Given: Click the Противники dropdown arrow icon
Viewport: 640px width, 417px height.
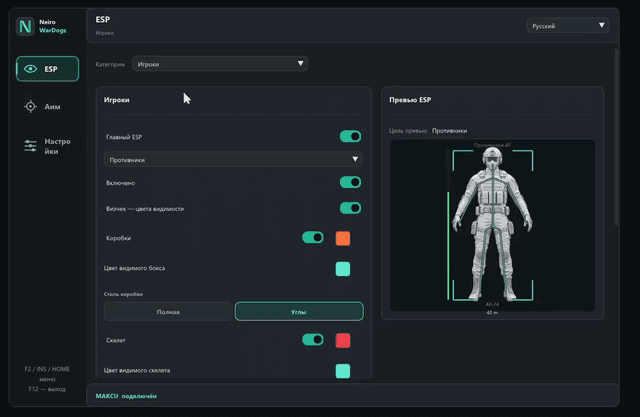Looking at the screenshot, I should tap(355, 159).
